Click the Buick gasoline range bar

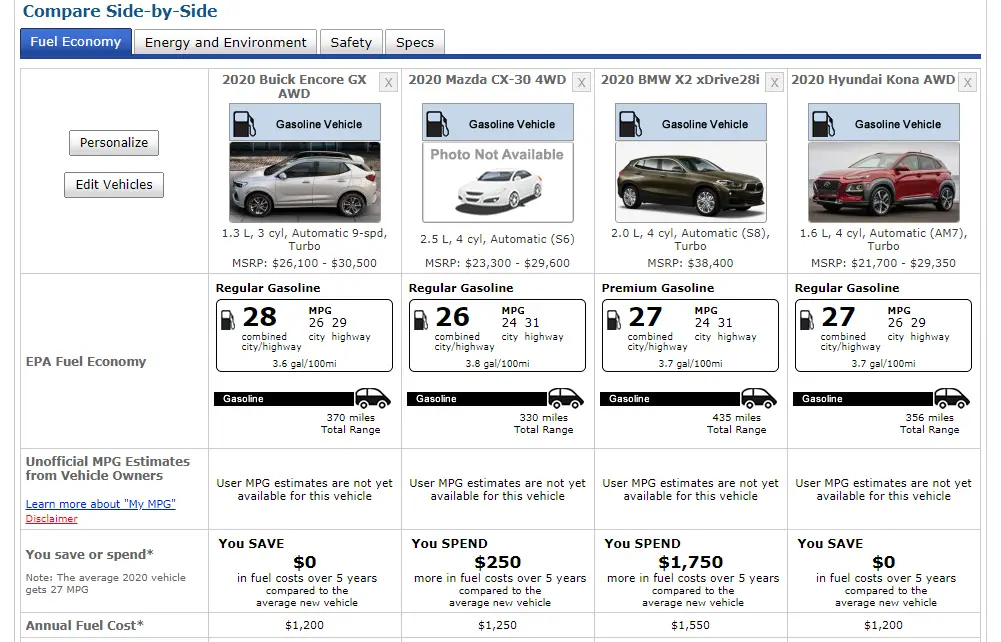(x=284, y=399)
